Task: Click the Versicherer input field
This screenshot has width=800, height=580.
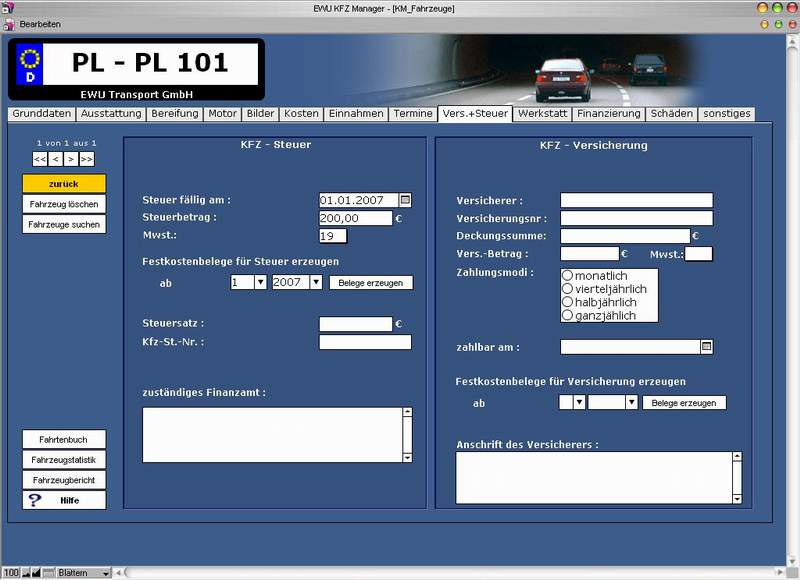Action: pos(636,200)
